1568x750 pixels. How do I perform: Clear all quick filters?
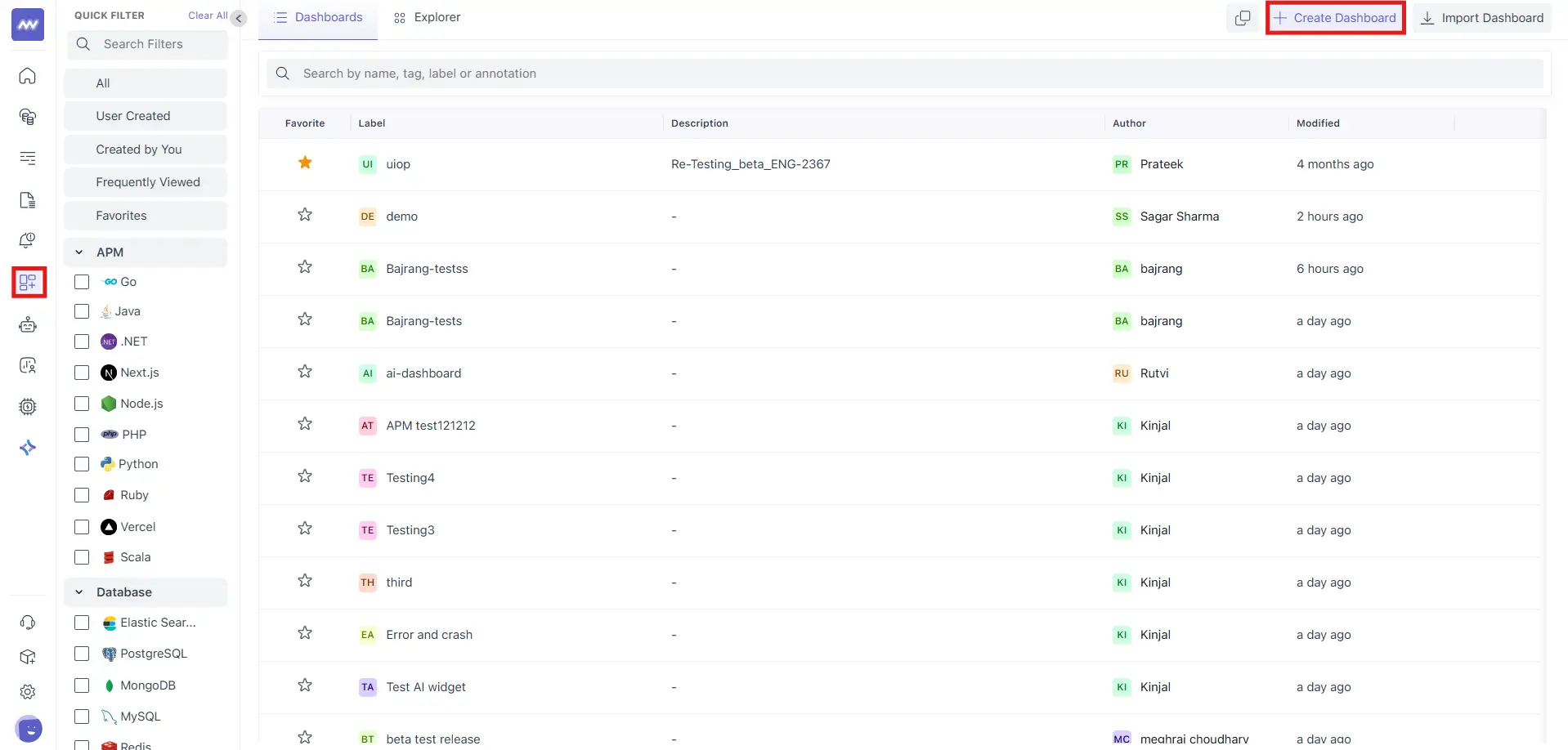pos(207,16)
